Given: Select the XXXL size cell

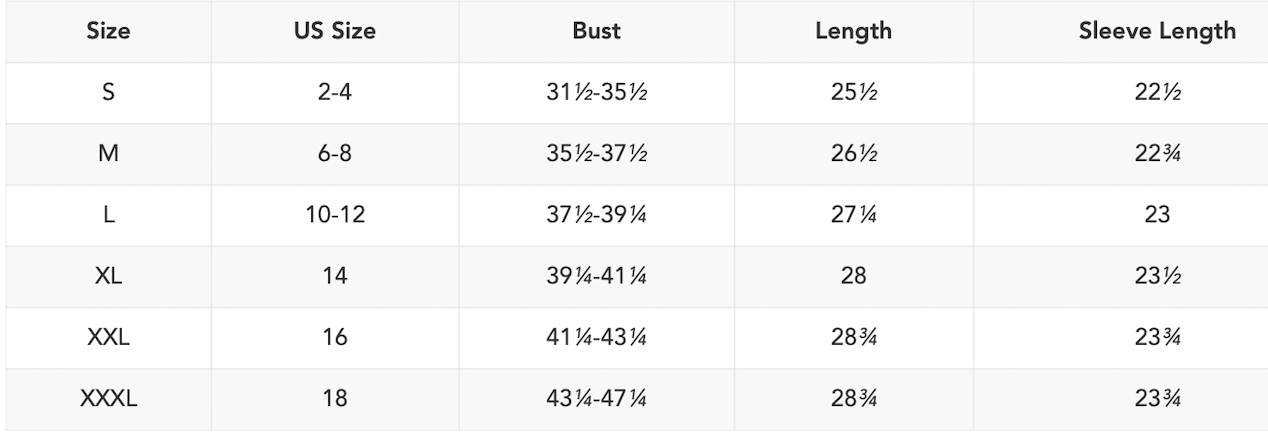Looking at the screenshot, I should click(x=108, y=399).
